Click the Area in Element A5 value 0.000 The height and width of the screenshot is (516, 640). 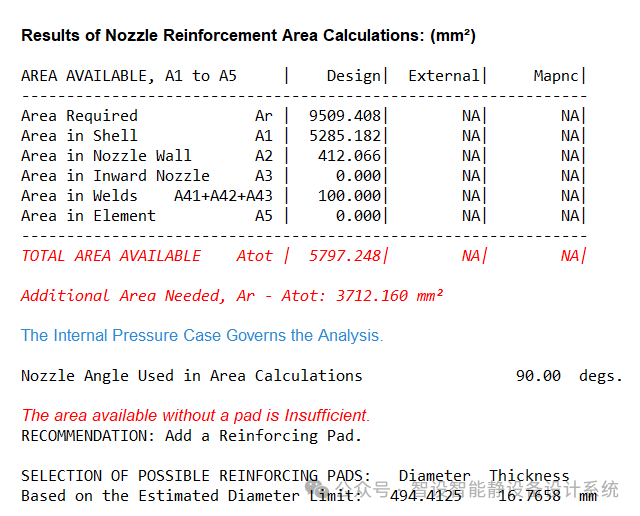coord(358,216)
